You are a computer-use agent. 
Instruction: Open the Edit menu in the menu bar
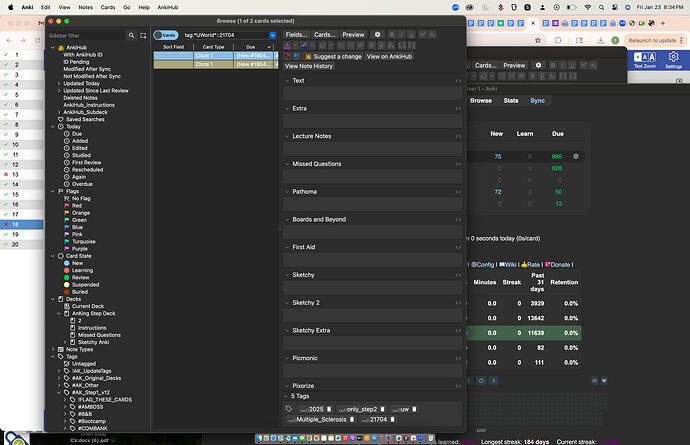tap(45, 7)
